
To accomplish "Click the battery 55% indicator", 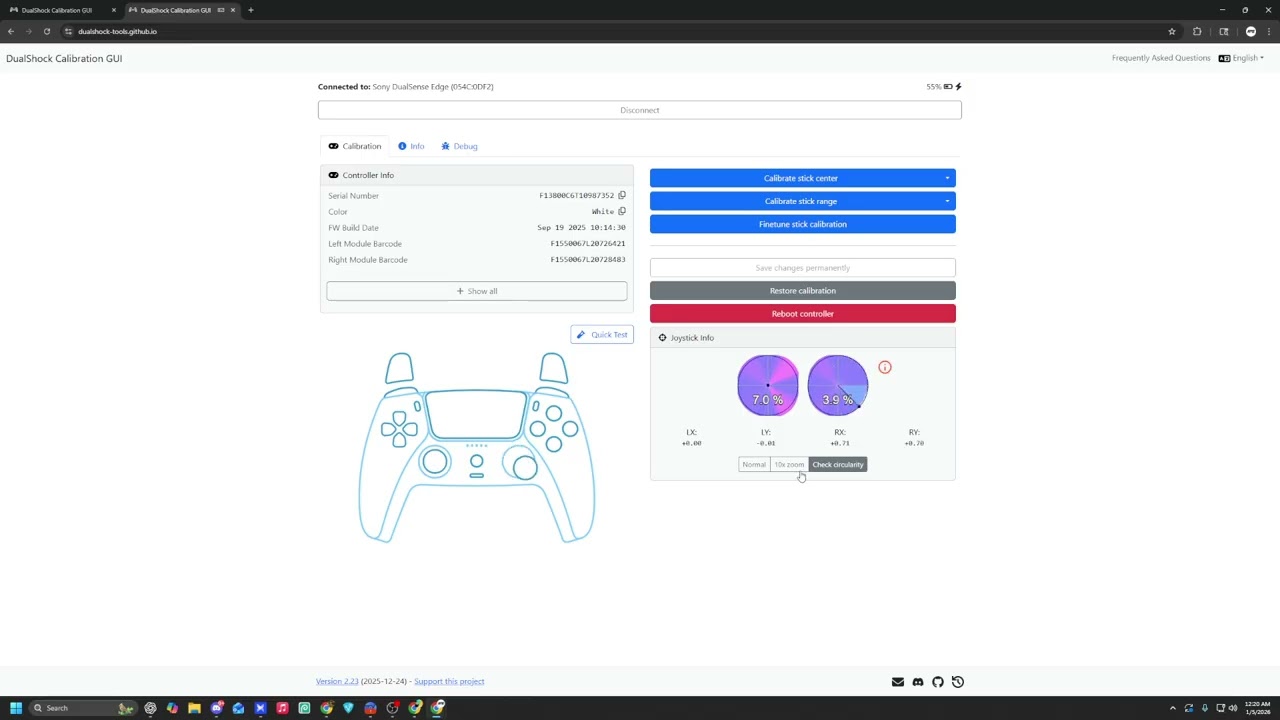I will (x=943, y=87).
